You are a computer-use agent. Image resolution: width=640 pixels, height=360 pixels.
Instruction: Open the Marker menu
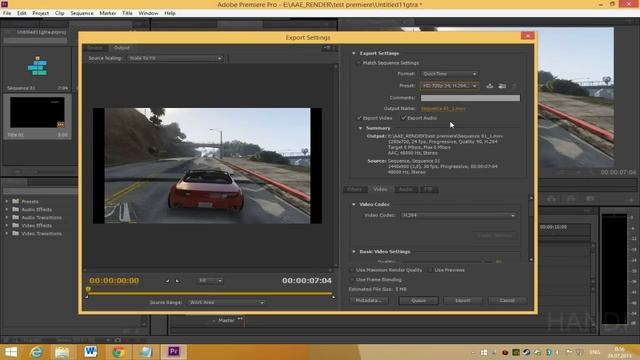coord(108,13)
